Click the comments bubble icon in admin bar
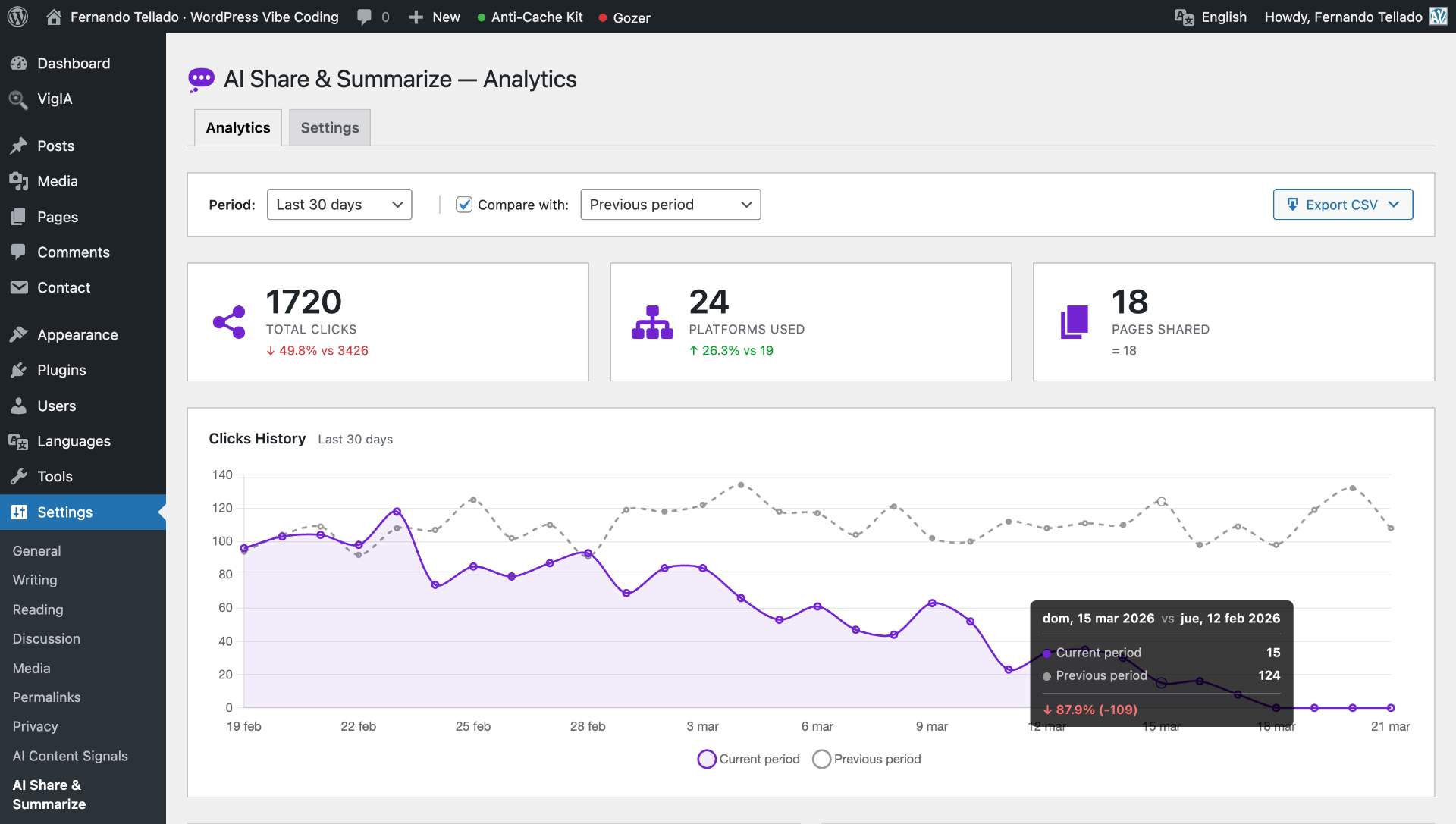 (365, 17)
